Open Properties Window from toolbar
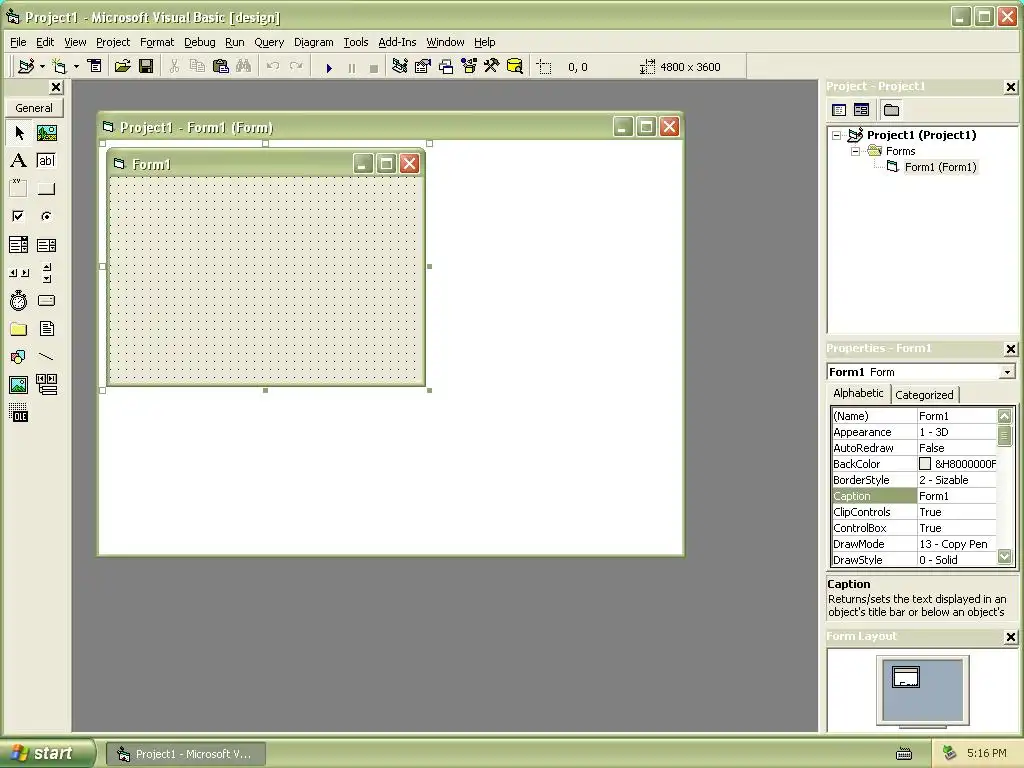 (423, 66)
